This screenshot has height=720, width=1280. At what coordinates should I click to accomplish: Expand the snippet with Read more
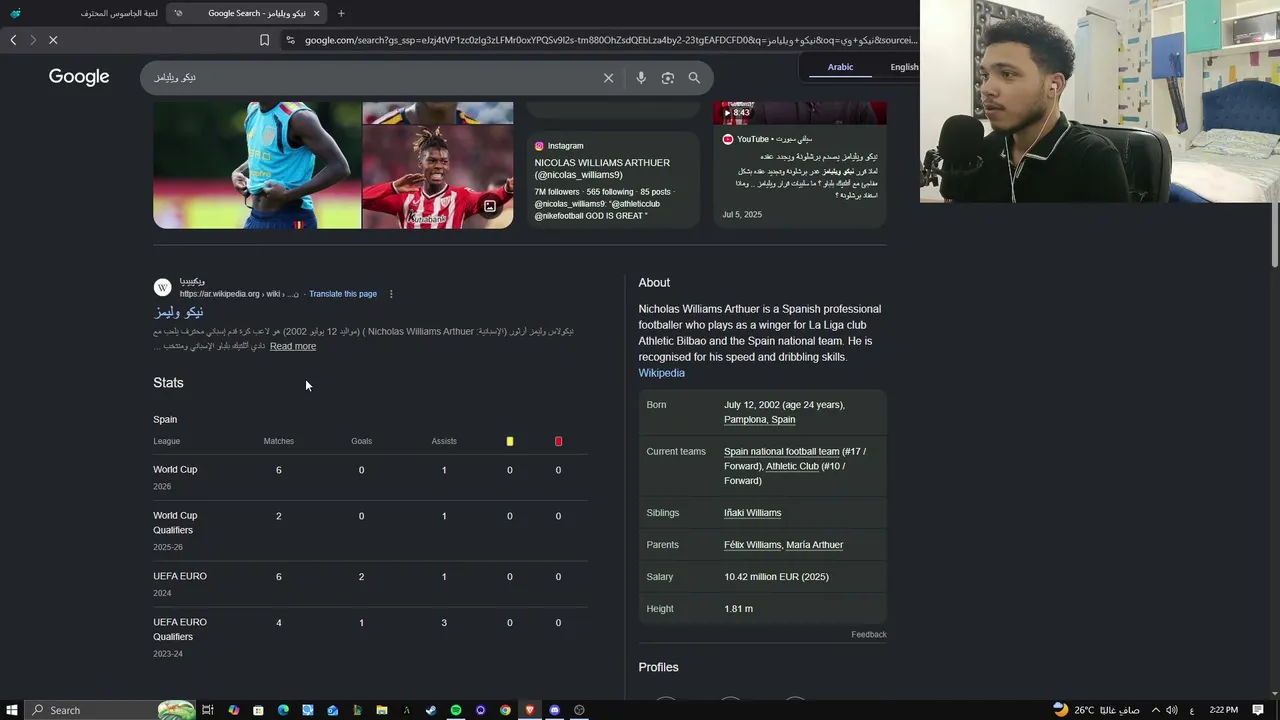(x=293, y=346)
